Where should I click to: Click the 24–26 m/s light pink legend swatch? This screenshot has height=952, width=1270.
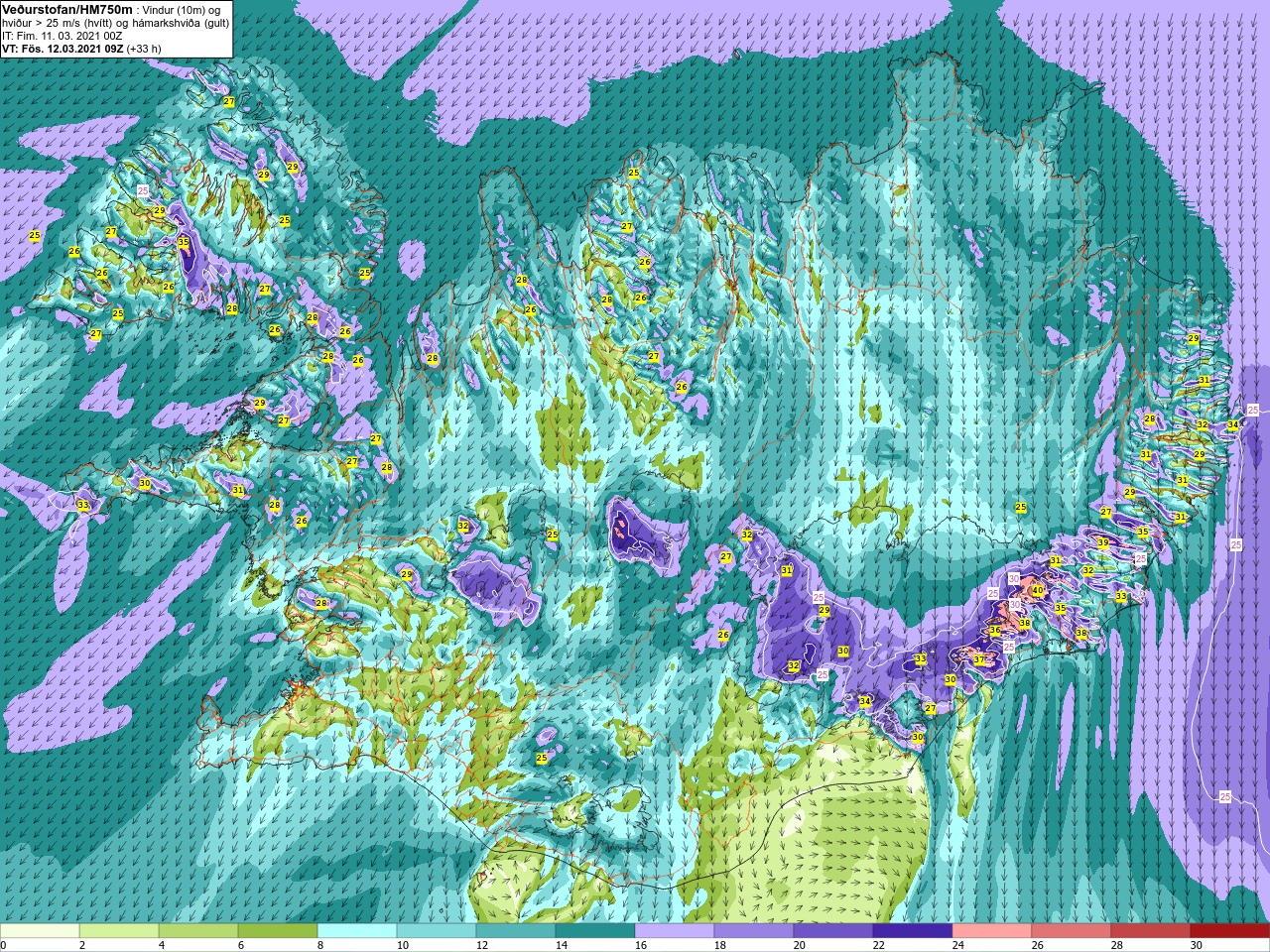[x=992, y=931]
